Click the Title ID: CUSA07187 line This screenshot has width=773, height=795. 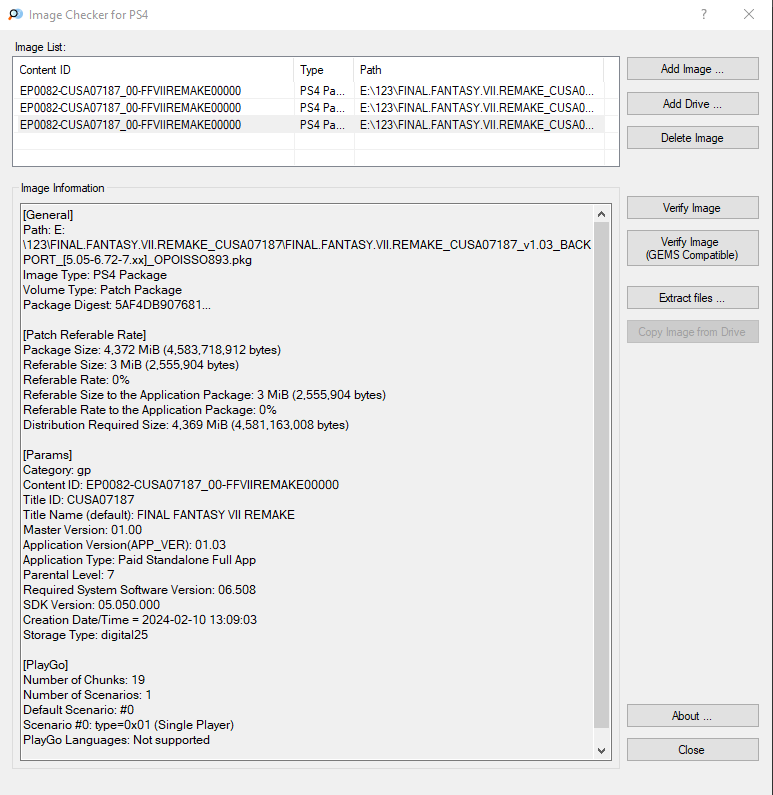(x=79, y=500)
